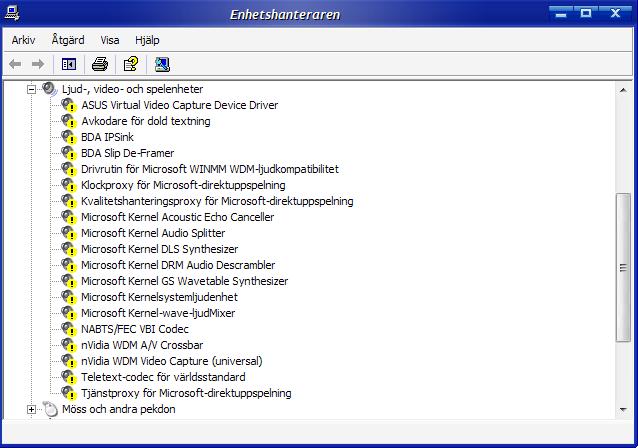Click the speaker icon of Ljud-, video- category

pos(50,89)
